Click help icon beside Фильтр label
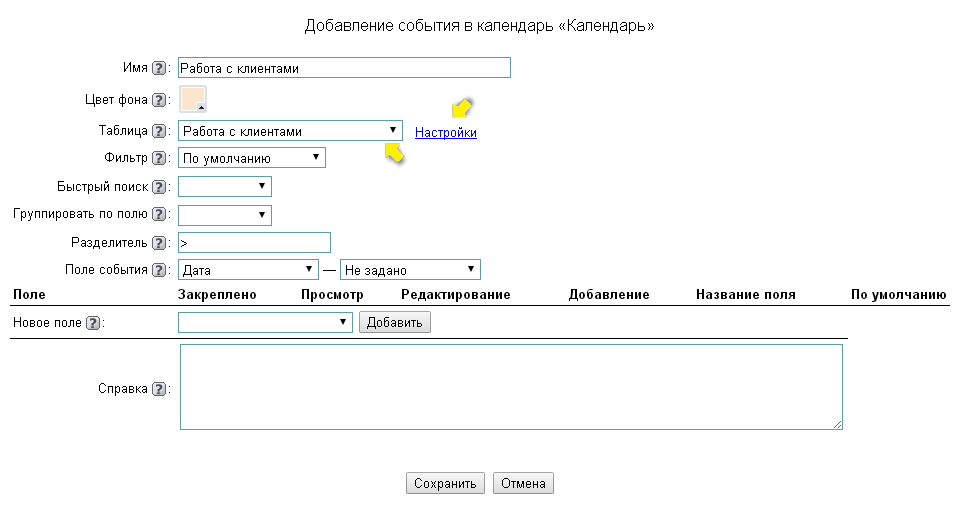This screenshot has width=957, height=516. click(158, 158)
